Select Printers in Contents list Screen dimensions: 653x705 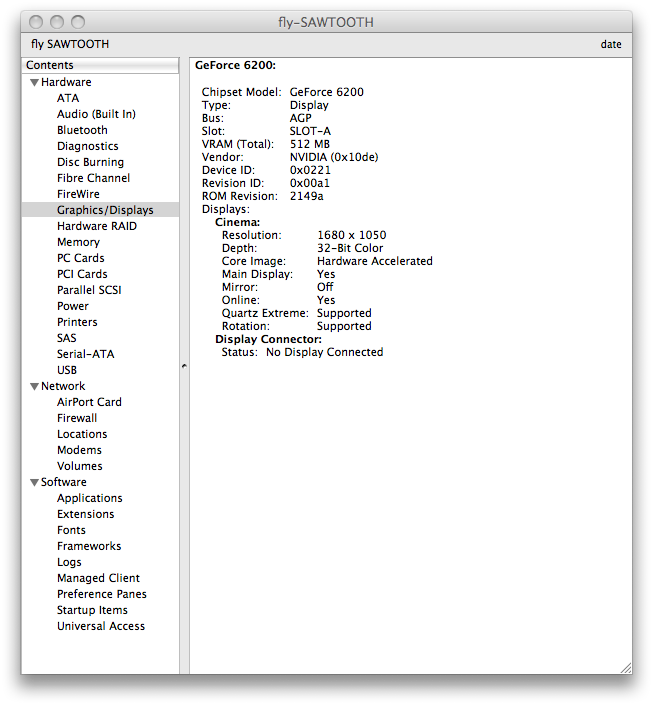[77, 322]
